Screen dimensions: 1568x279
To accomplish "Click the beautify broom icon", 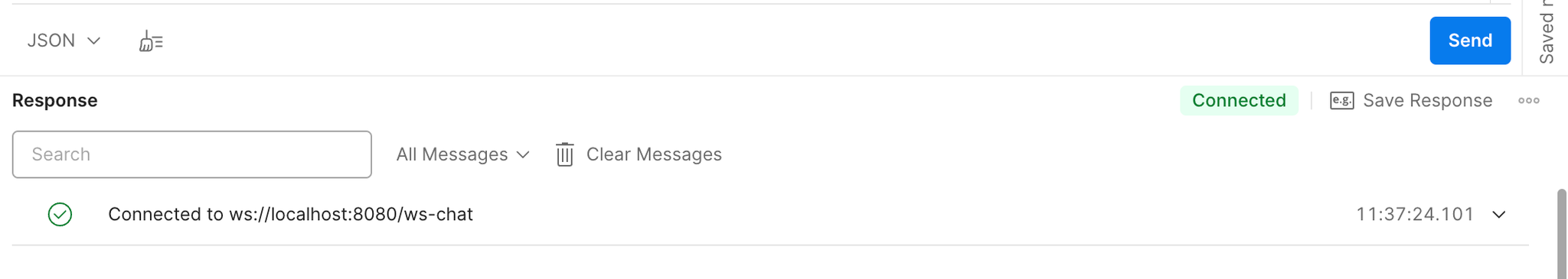I will pyautogui.click(x=151, y=41).
